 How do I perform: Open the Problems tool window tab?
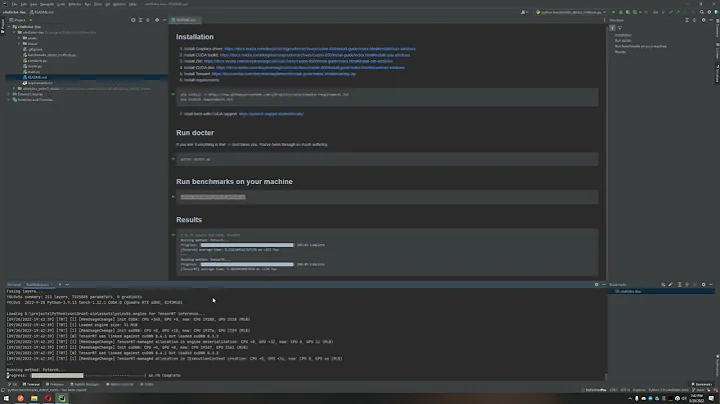click(55, 384)
